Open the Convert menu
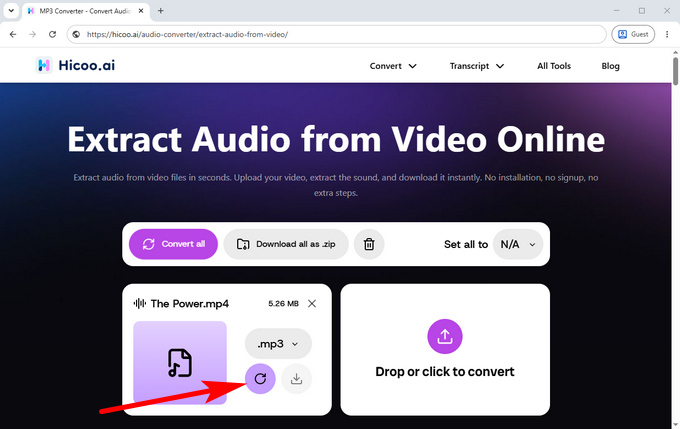The width and height of the screenshot is (680, 429). coord(393,66)
